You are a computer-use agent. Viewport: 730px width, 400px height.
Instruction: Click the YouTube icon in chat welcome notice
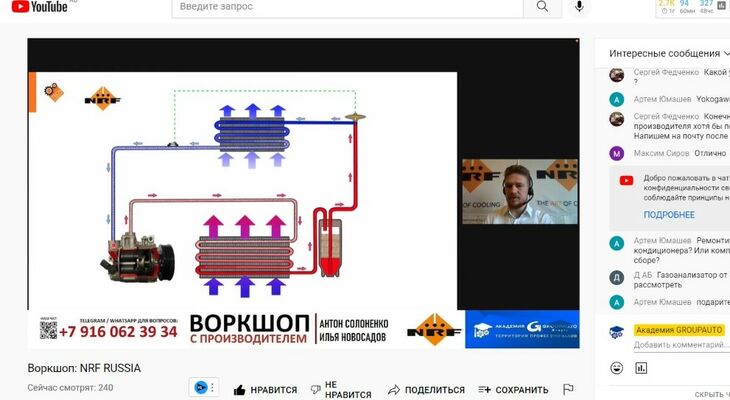[626, 180]
